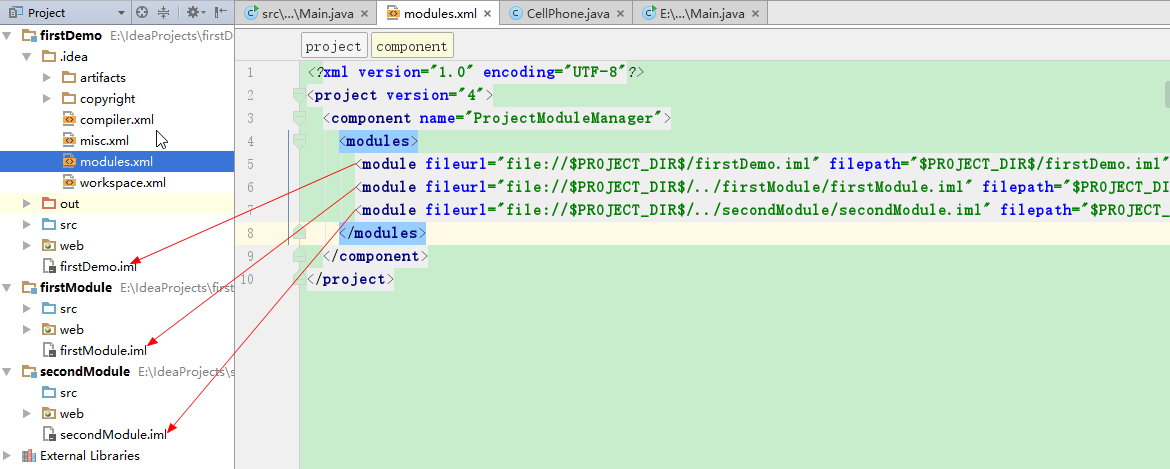Close the modules.xml tab

coord(489,13)
